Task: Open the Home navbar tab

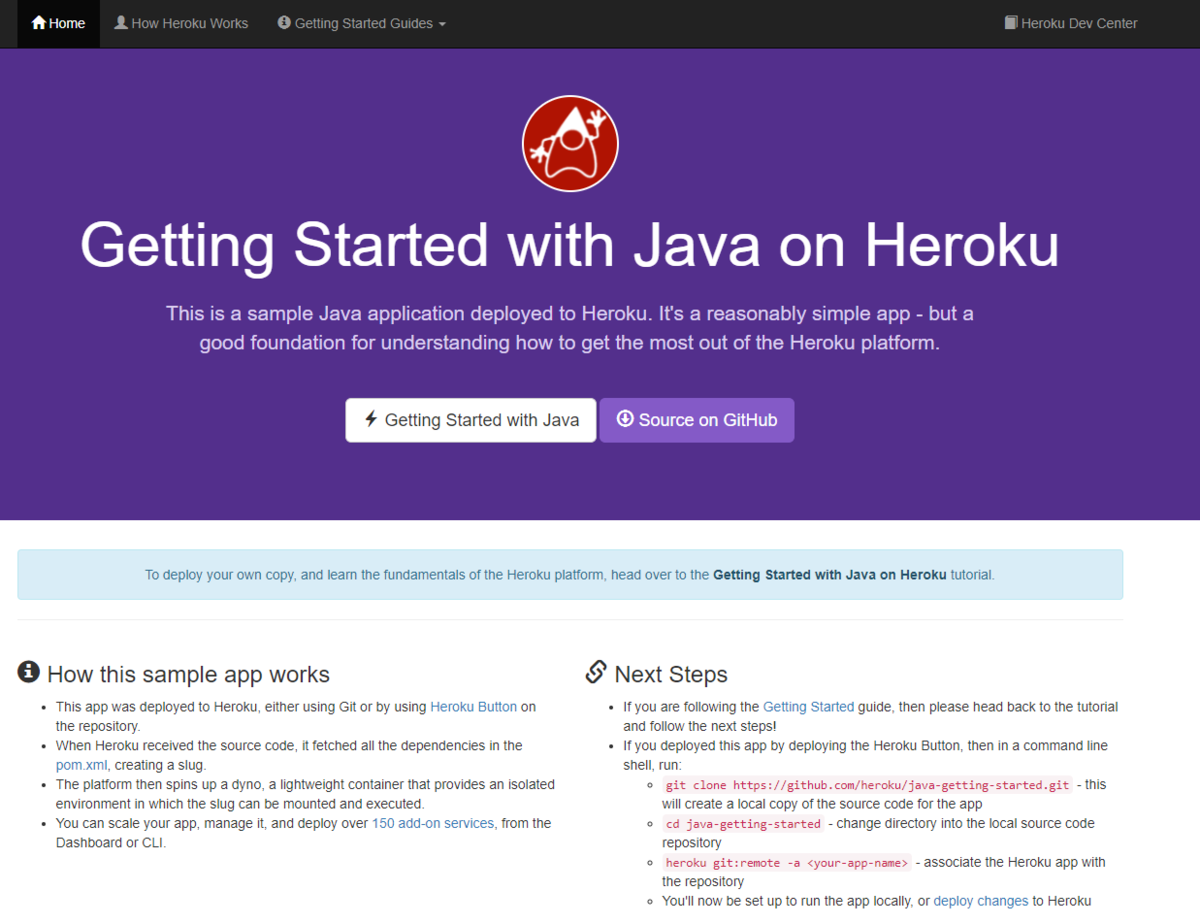Action: [x=58, y=23]
